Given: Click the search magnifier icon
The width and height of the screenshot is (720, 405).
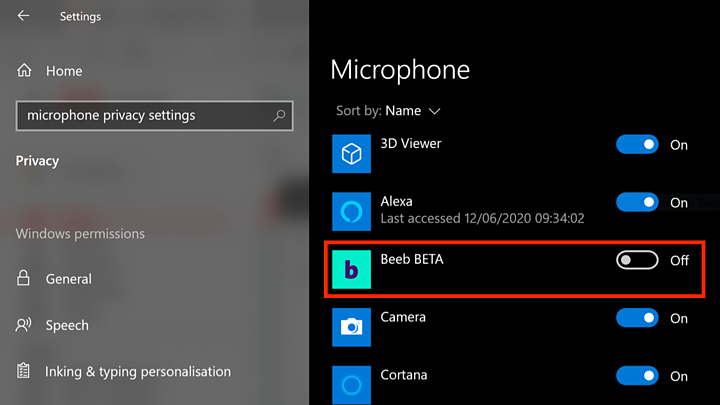Looking at the screenshot, I should click(279, 115).
